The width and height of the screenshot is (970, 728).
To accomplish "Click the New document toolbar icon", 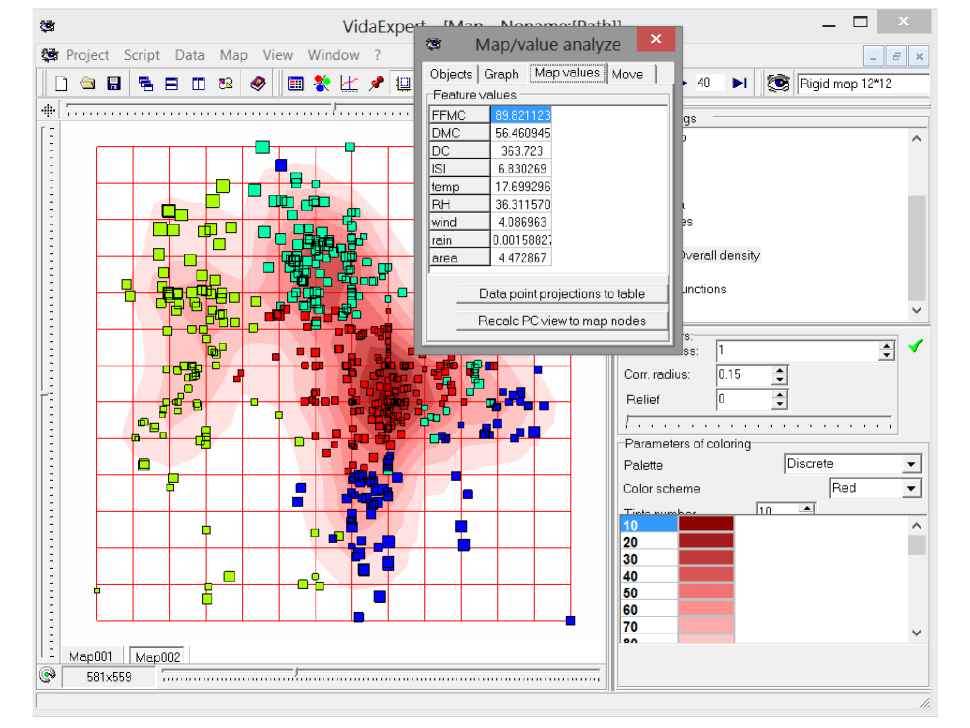I will 62,84.
